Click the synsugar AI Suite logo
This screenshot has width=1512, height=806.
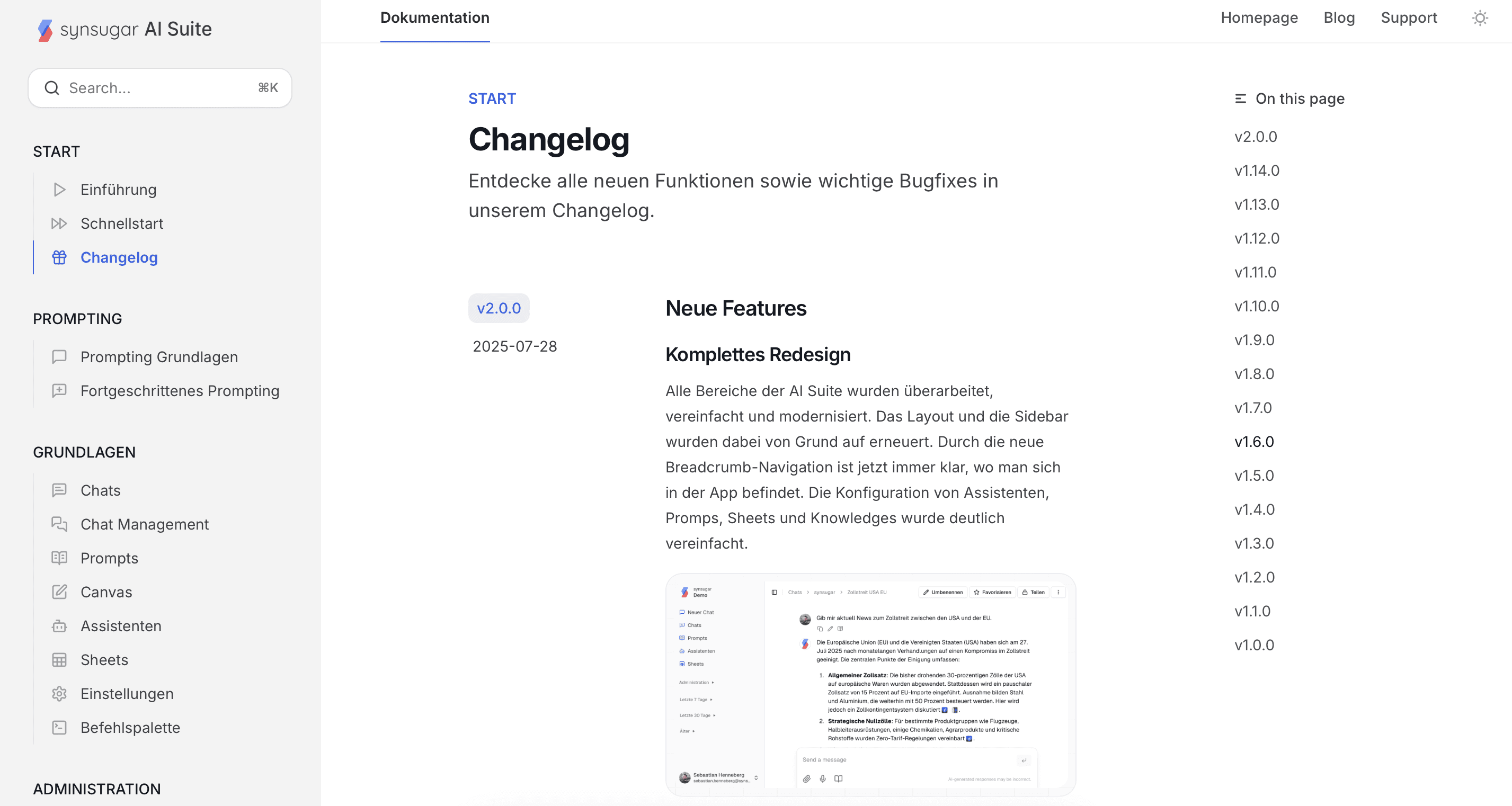tap(124, 29)
